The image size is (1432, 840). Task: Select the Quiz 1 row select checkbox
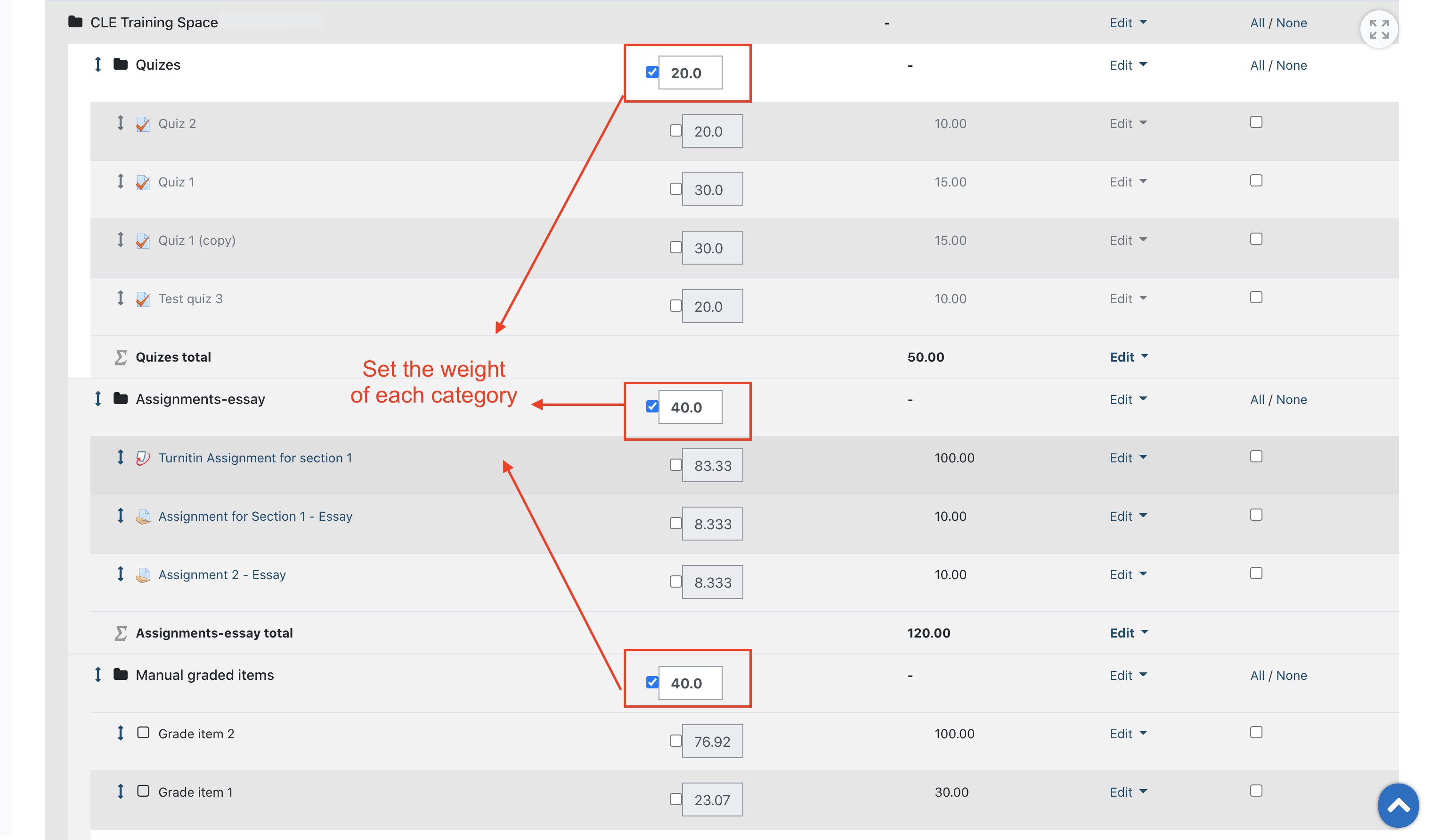tap(1256, 181)
